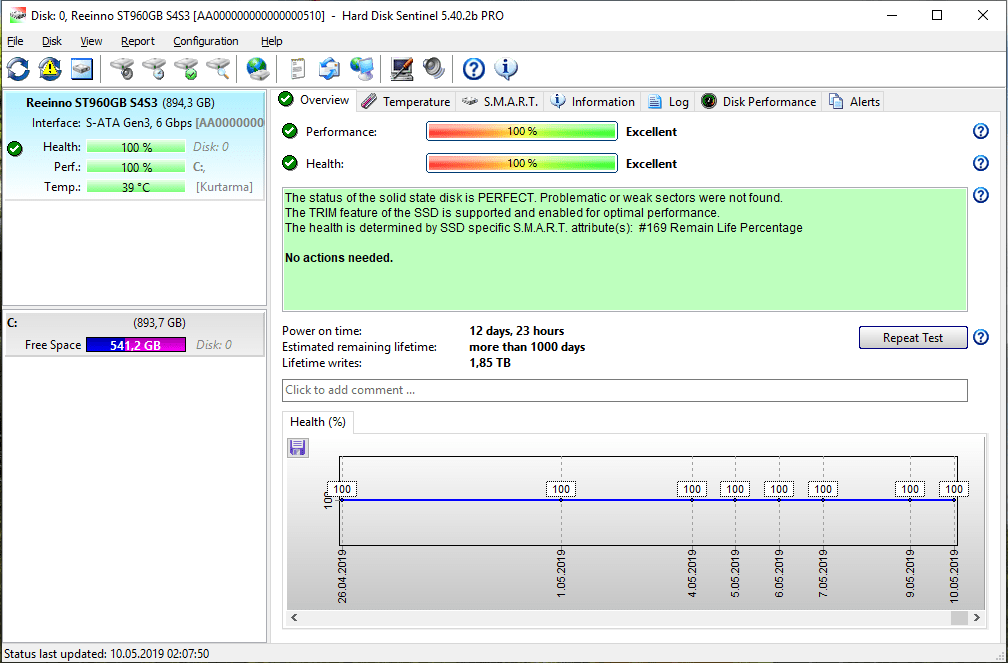Open the Configuration menu
The width and height of the screenshot is (1008, 663).
[206, 41]
